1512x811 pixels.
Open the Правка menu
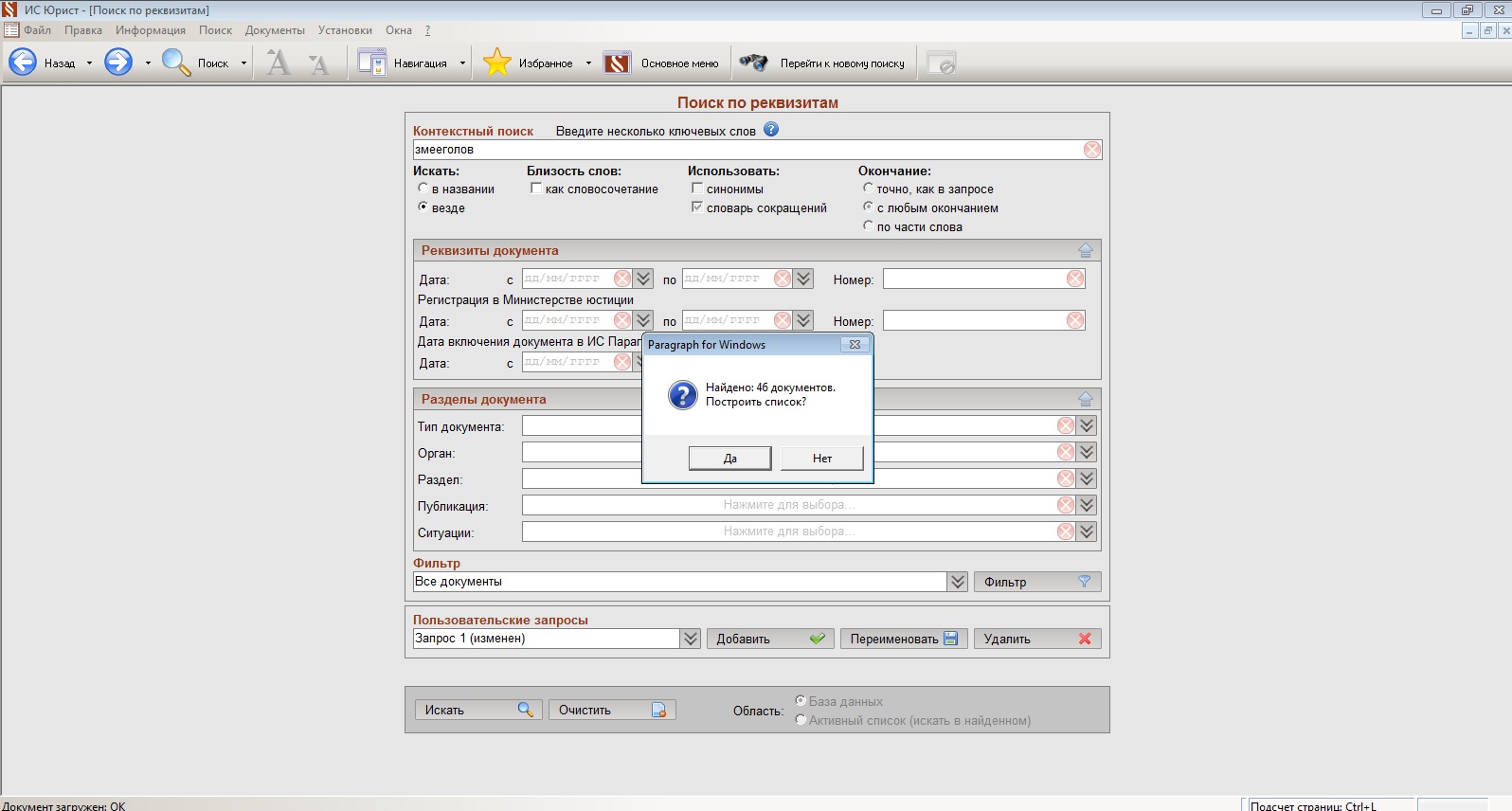(x=83, y=30)
